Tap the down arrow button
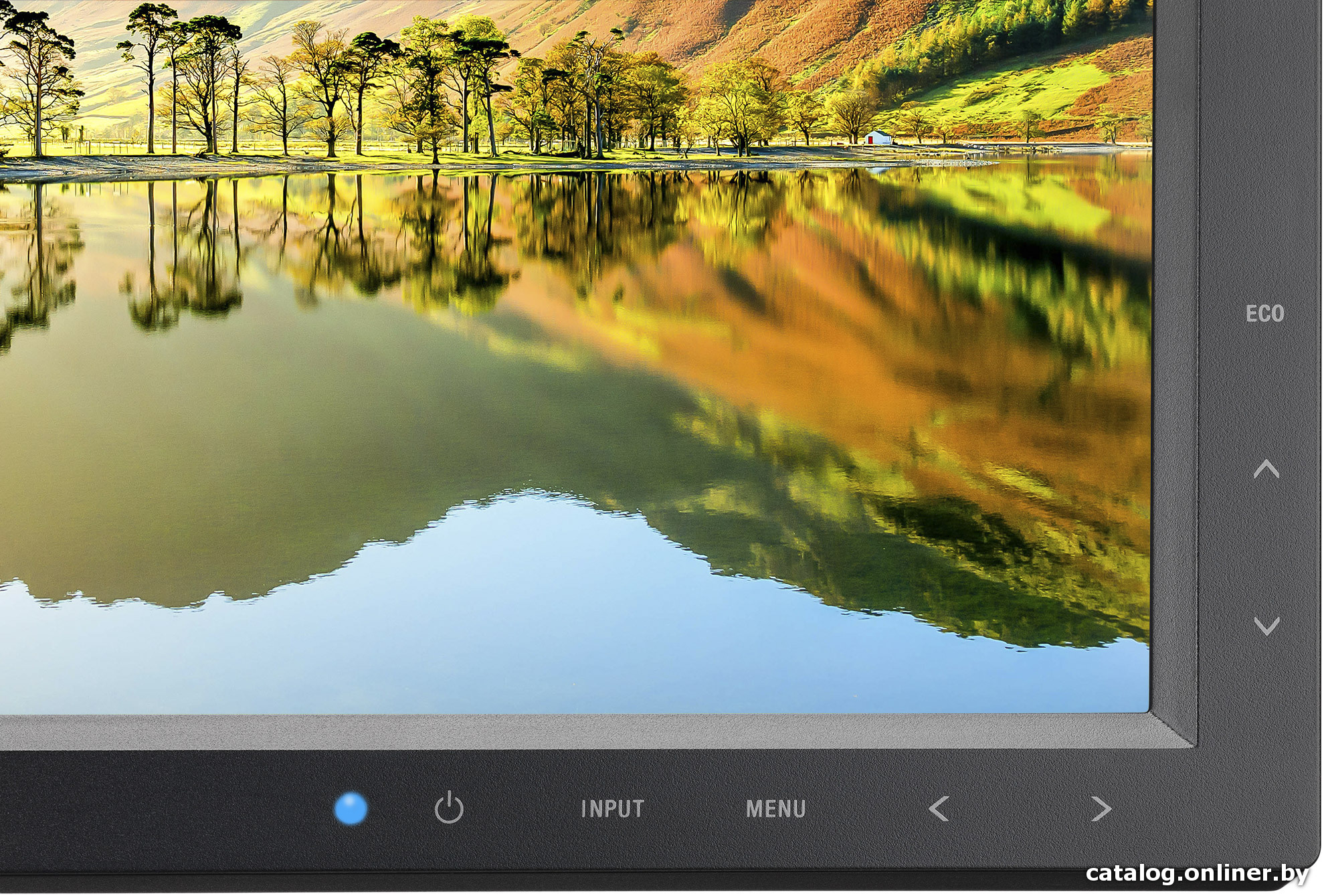 (x=1266, y=626)
